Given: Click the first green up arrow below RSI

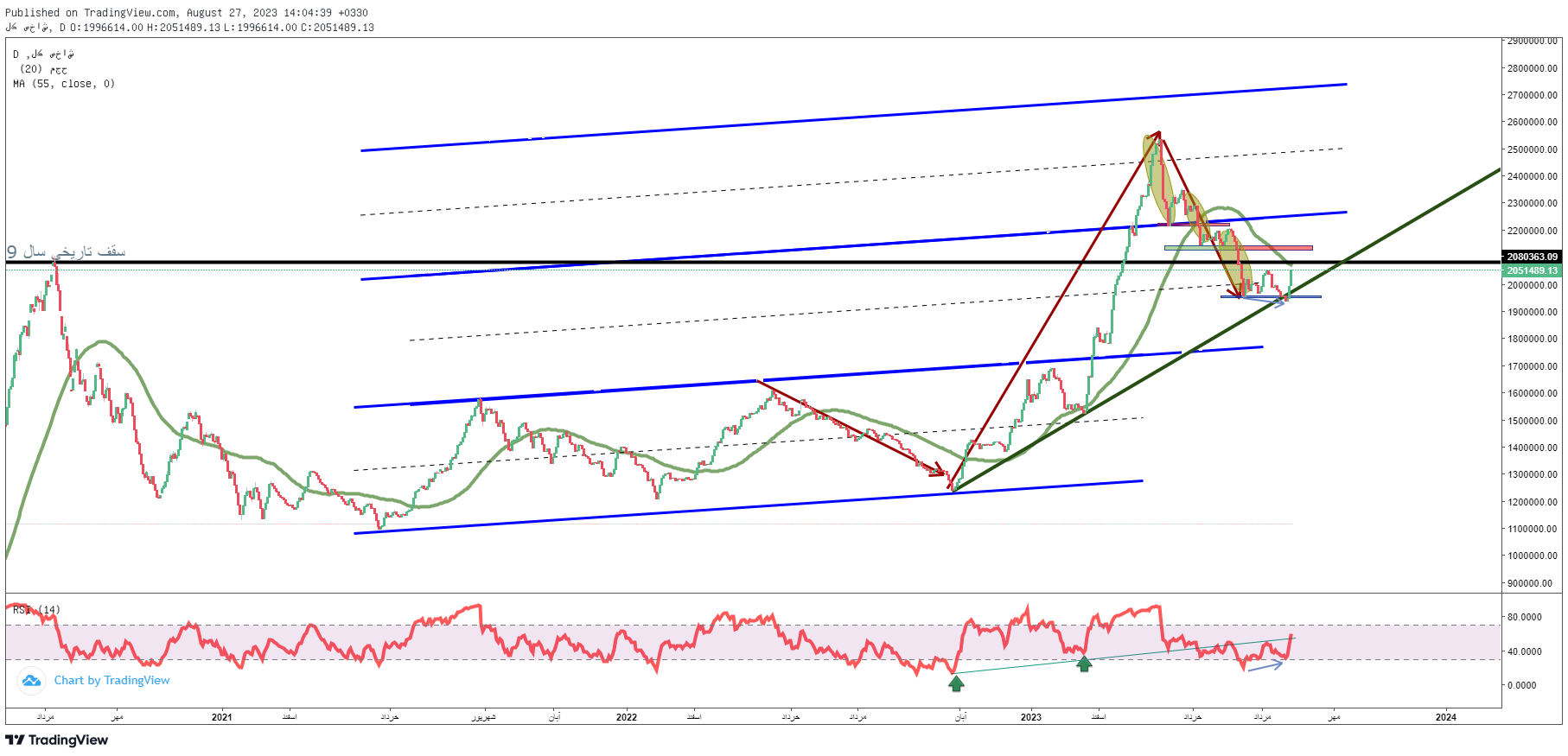Looking at the screenshot, I should tap(956, 683).
